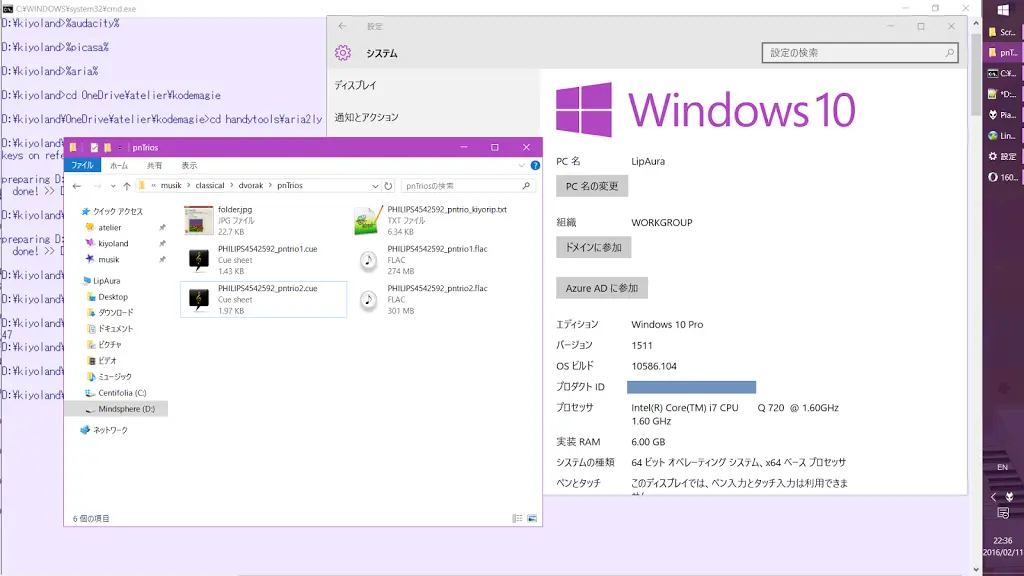Viewport: 1024px width, 576px height.
Task: Click Settings back arrow
Action: tap(343, 26)
